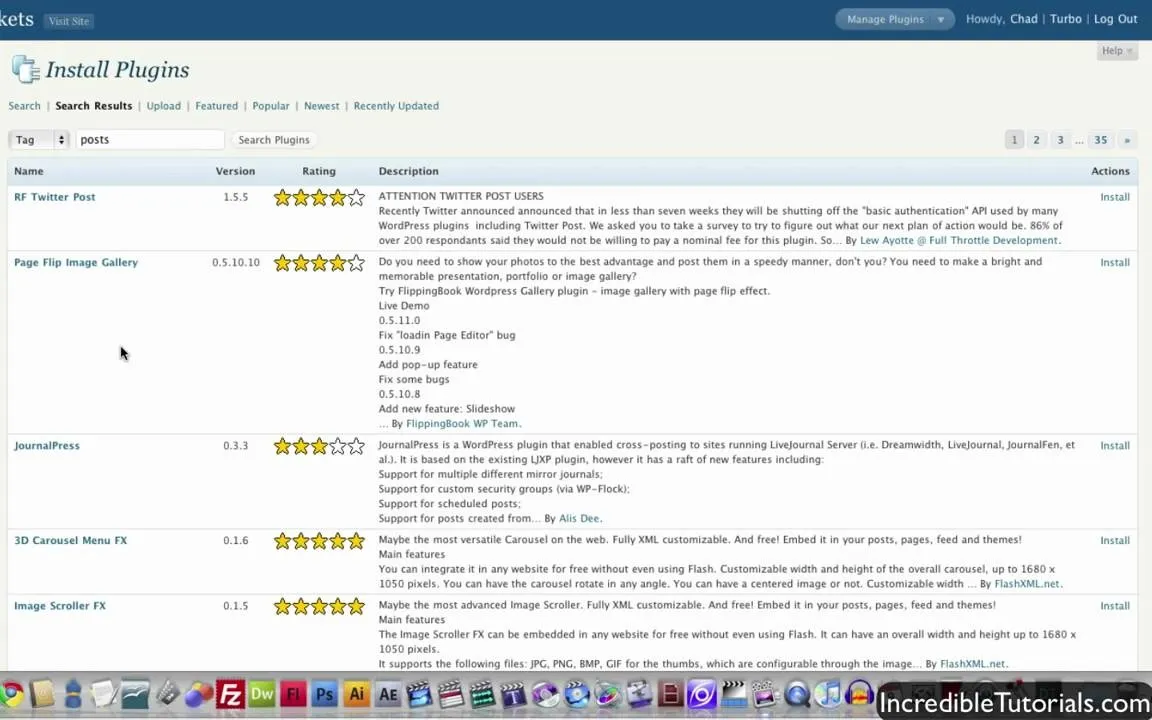Go to results page 3
The height and width of the screenshot is (720, 1152).
1060,140
